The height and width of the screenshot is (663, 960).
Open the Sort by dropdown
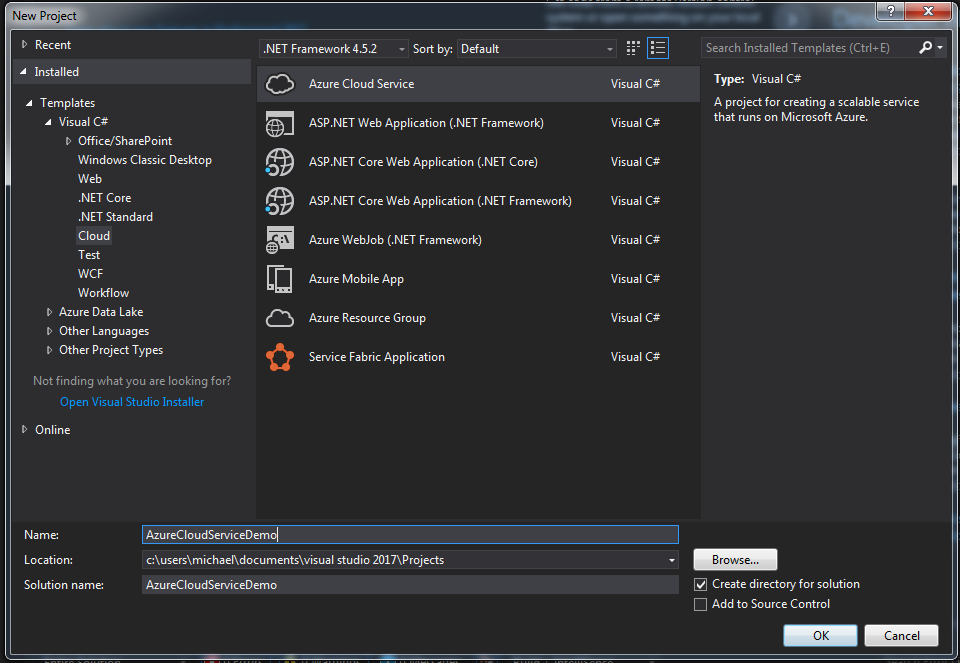(537, 49)
